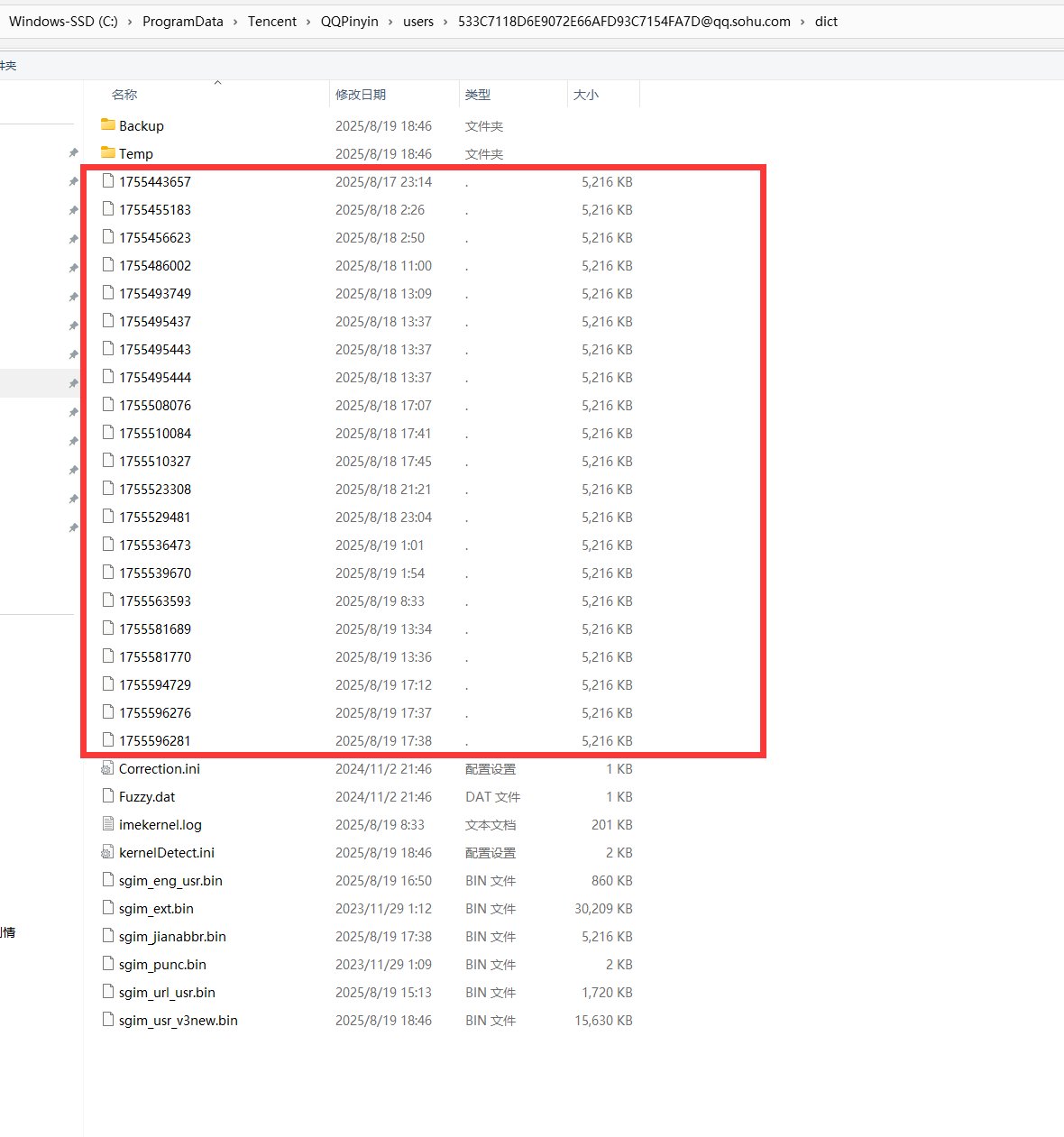Image resolution: width=1064 pixels, height=1137 pixels.
Task: Open the Backup folder icon
Action: pos(108,125)
